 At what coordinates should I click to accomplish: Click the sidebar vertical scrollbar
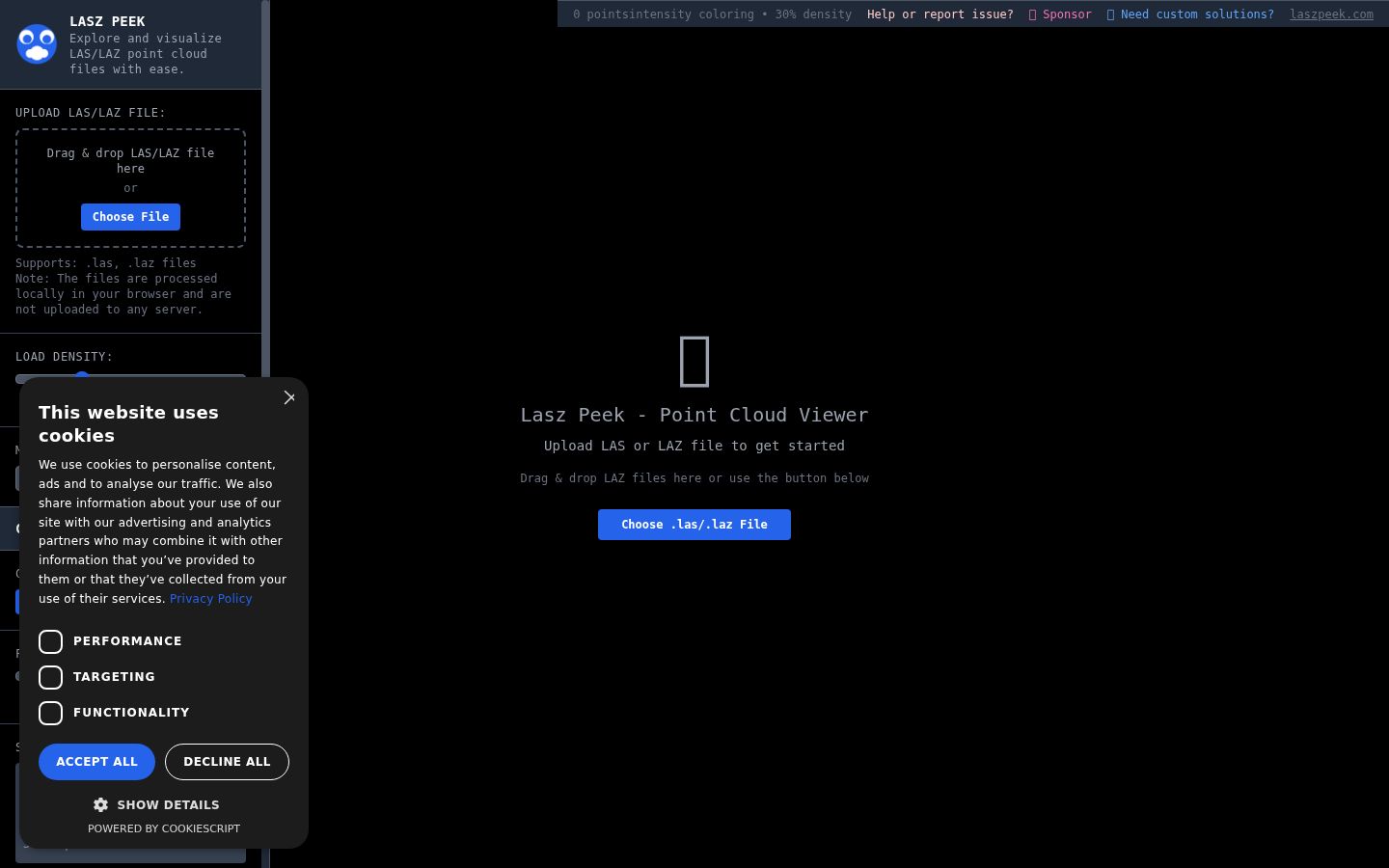[265, 434]
